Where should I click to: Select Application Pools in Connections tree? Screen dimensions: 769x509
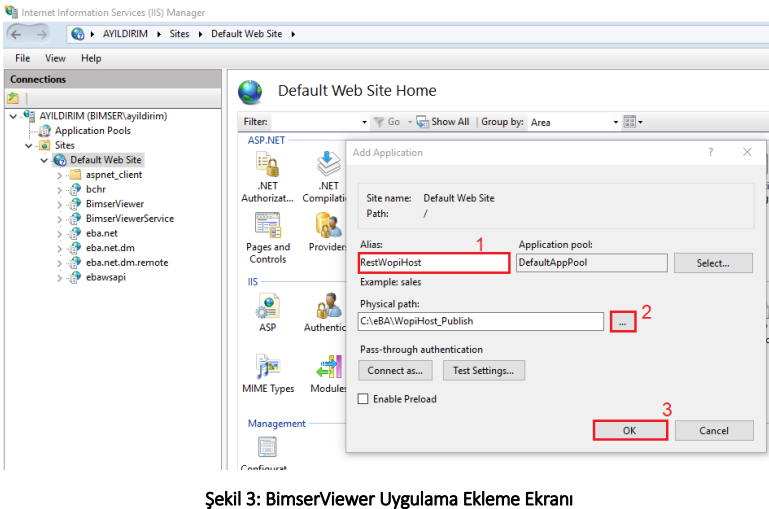[x=93, y=131]
